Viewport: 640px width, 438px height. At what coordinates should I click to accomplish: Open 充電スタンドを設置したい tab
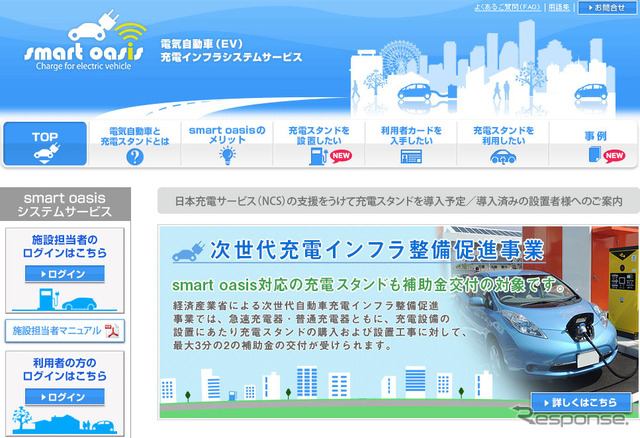pyautogui.click(x=319, y=144)
